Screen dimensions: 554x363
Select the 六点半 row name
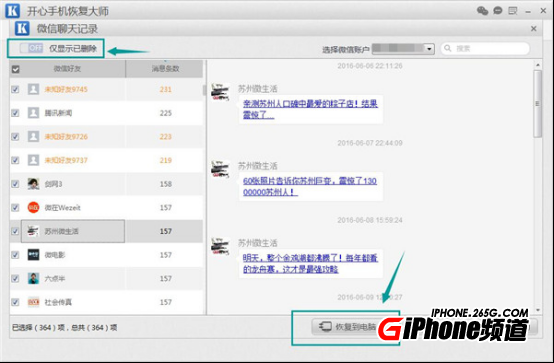[x=55, y=279]
